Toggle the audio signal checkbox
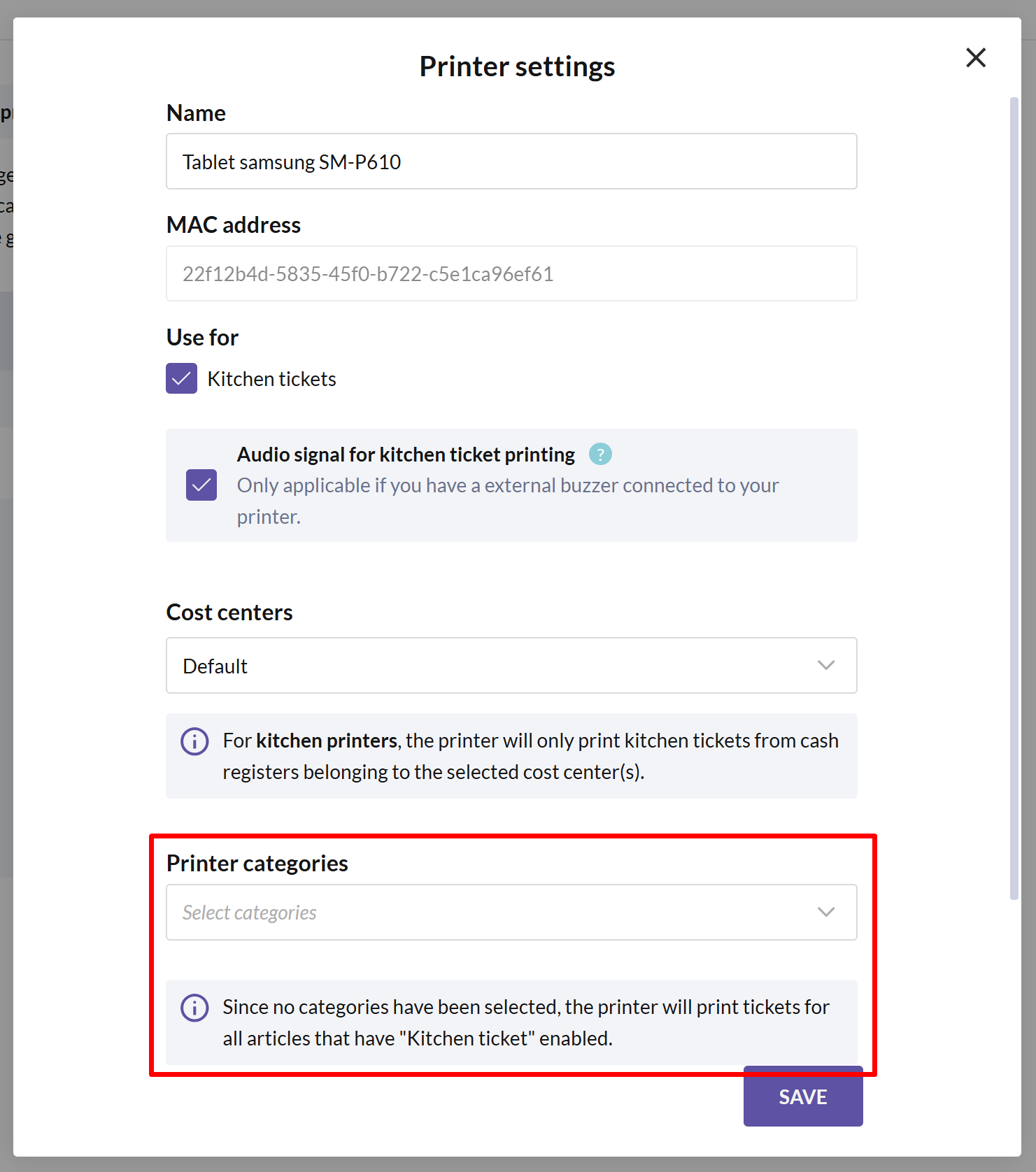Screen dimensions: 1036x1172 pos(201,485)
